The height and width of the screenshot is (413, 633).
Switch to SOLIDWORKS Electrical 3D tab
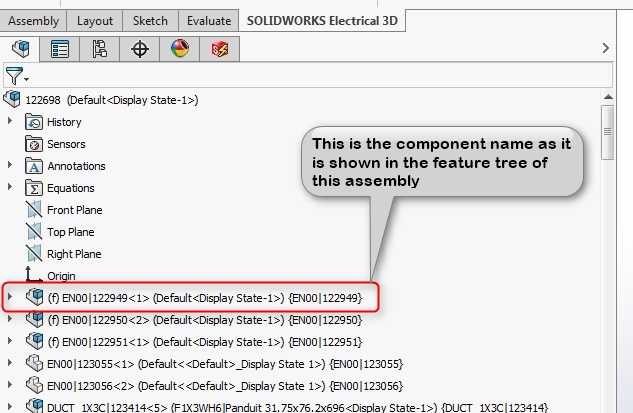click(x=322, y=21)
